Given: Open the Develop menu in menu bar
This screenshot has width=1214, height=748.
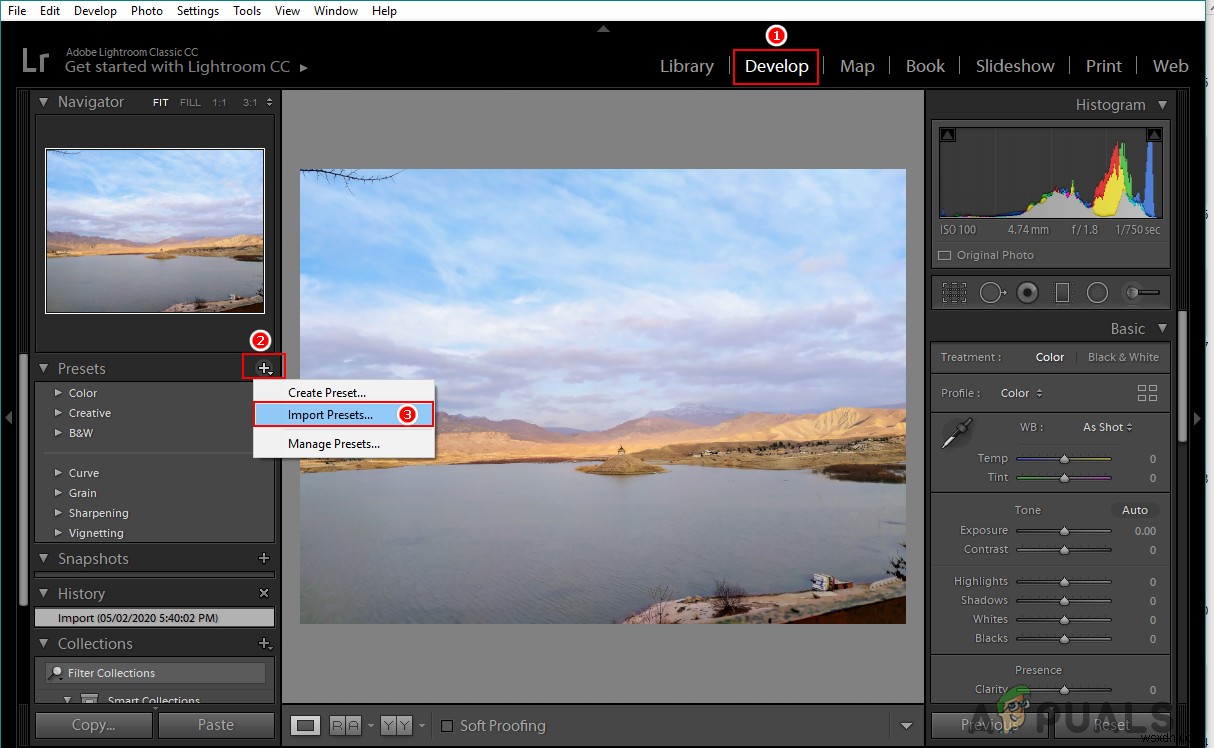Looking at the screenshot, I should pyautogui.click(x=95, y=11).
